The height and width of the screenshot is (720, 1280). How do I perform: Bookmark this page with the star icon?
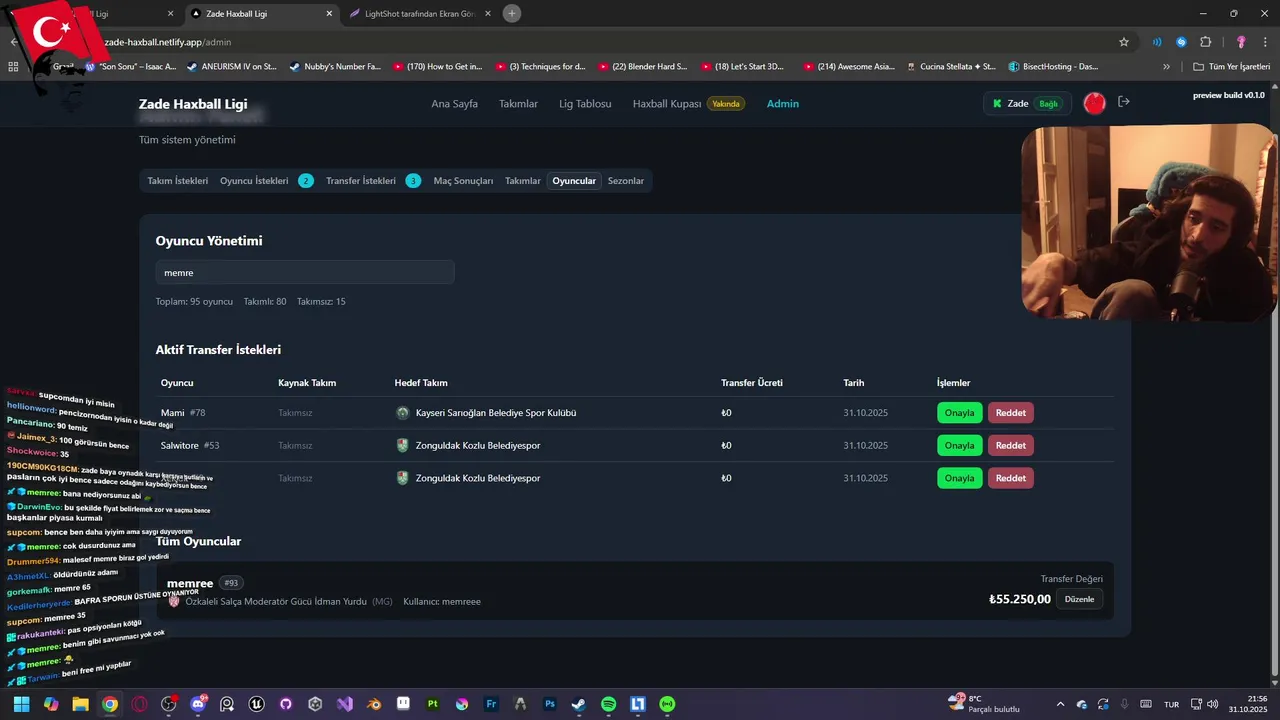(1124, 42)
